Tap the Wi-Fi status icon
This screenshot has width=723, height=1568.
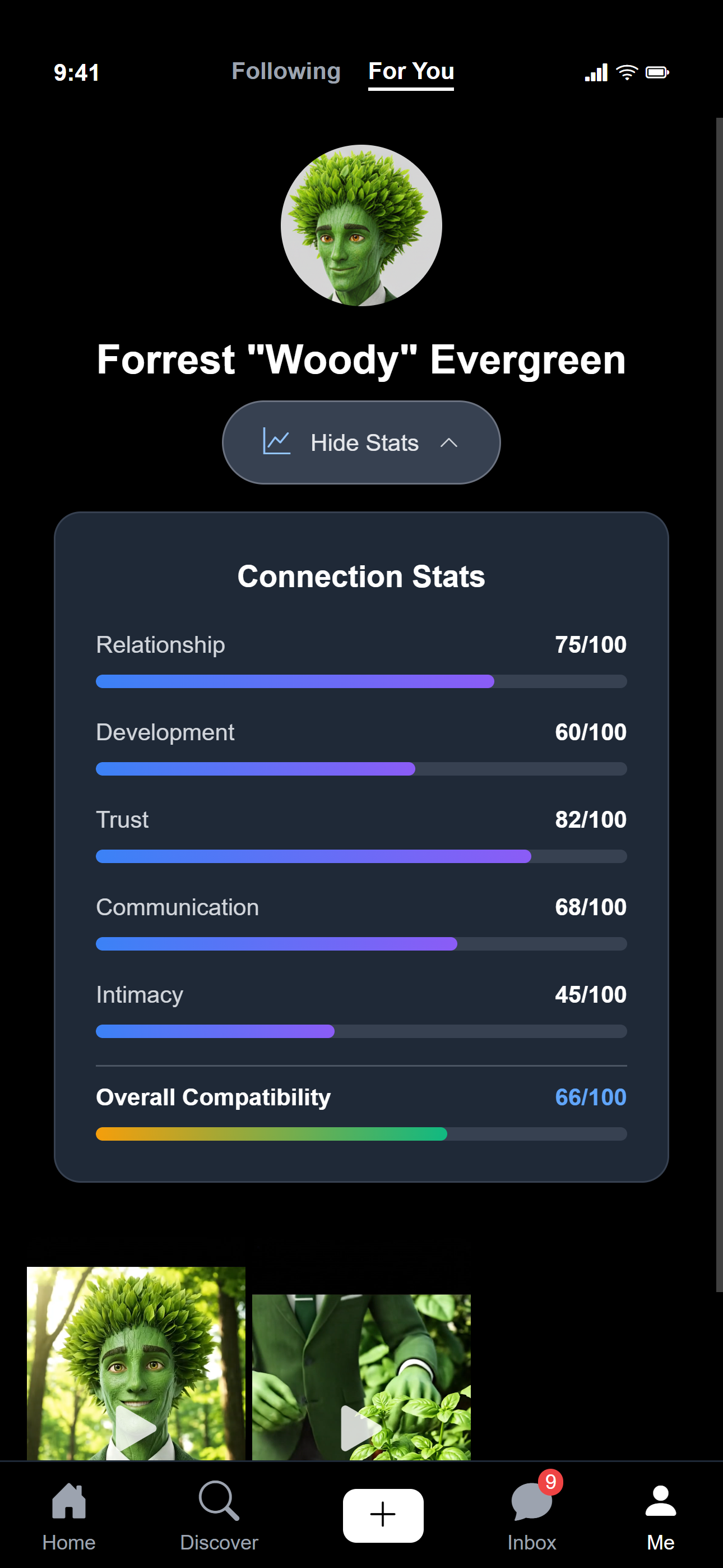(627, 72)
